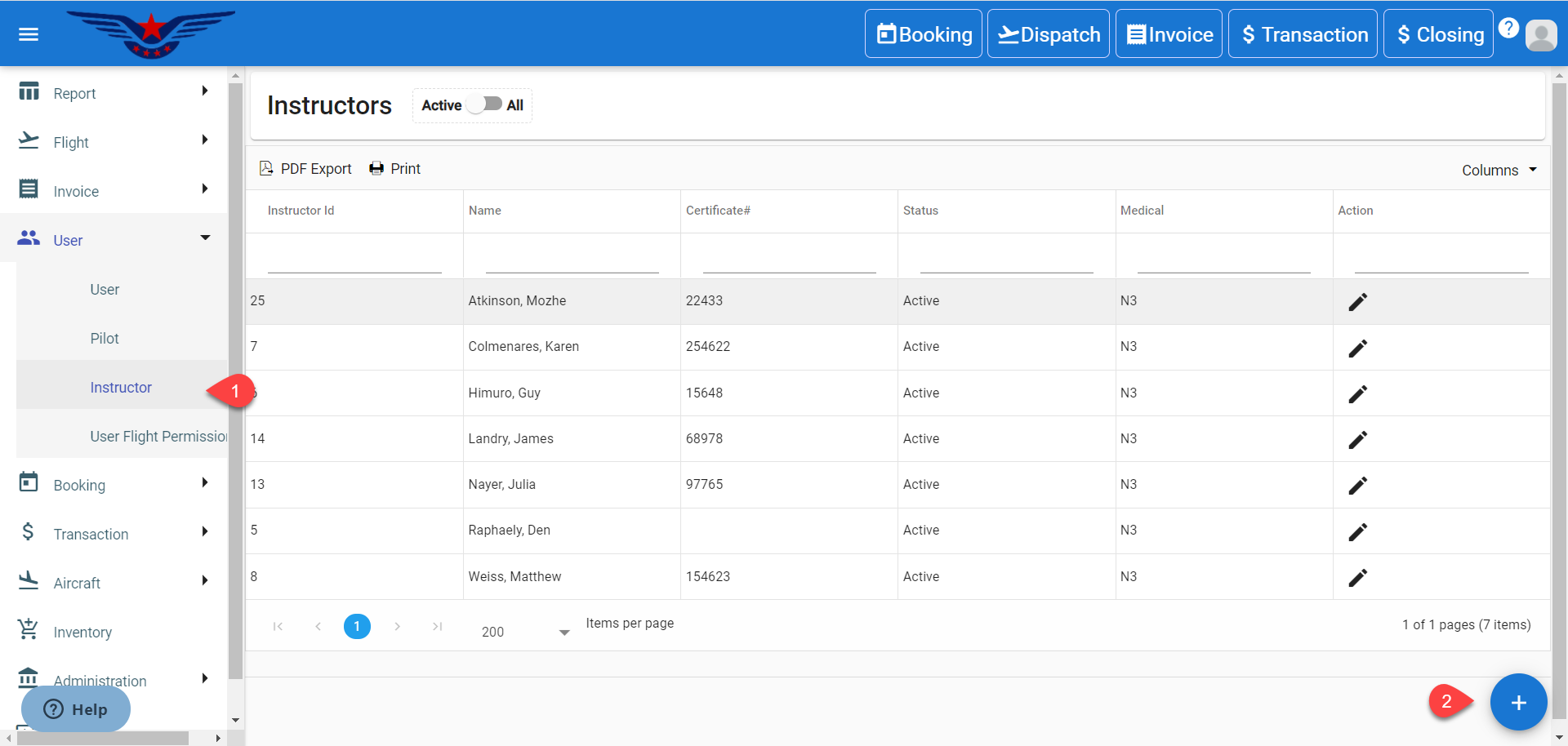Screen dimensions: 1568x746
Task: Open the floating Help button
Action: [x=76, y=708]
